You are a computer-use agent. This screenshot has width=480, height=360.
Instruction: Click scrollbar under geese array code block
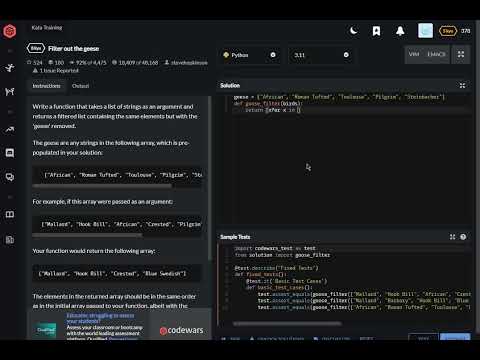click(x=102, y=186)
